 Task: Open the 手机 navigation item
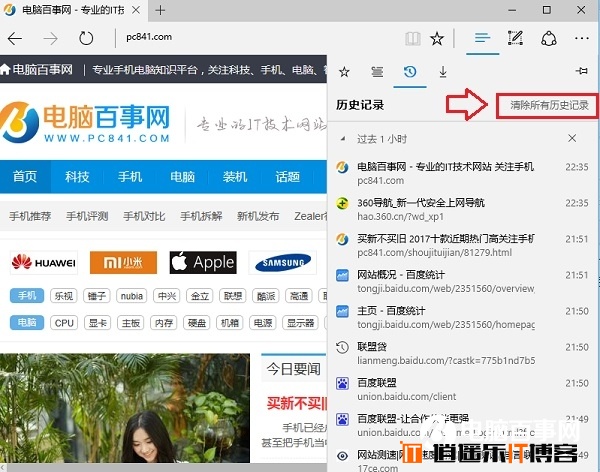pos(130,176)
